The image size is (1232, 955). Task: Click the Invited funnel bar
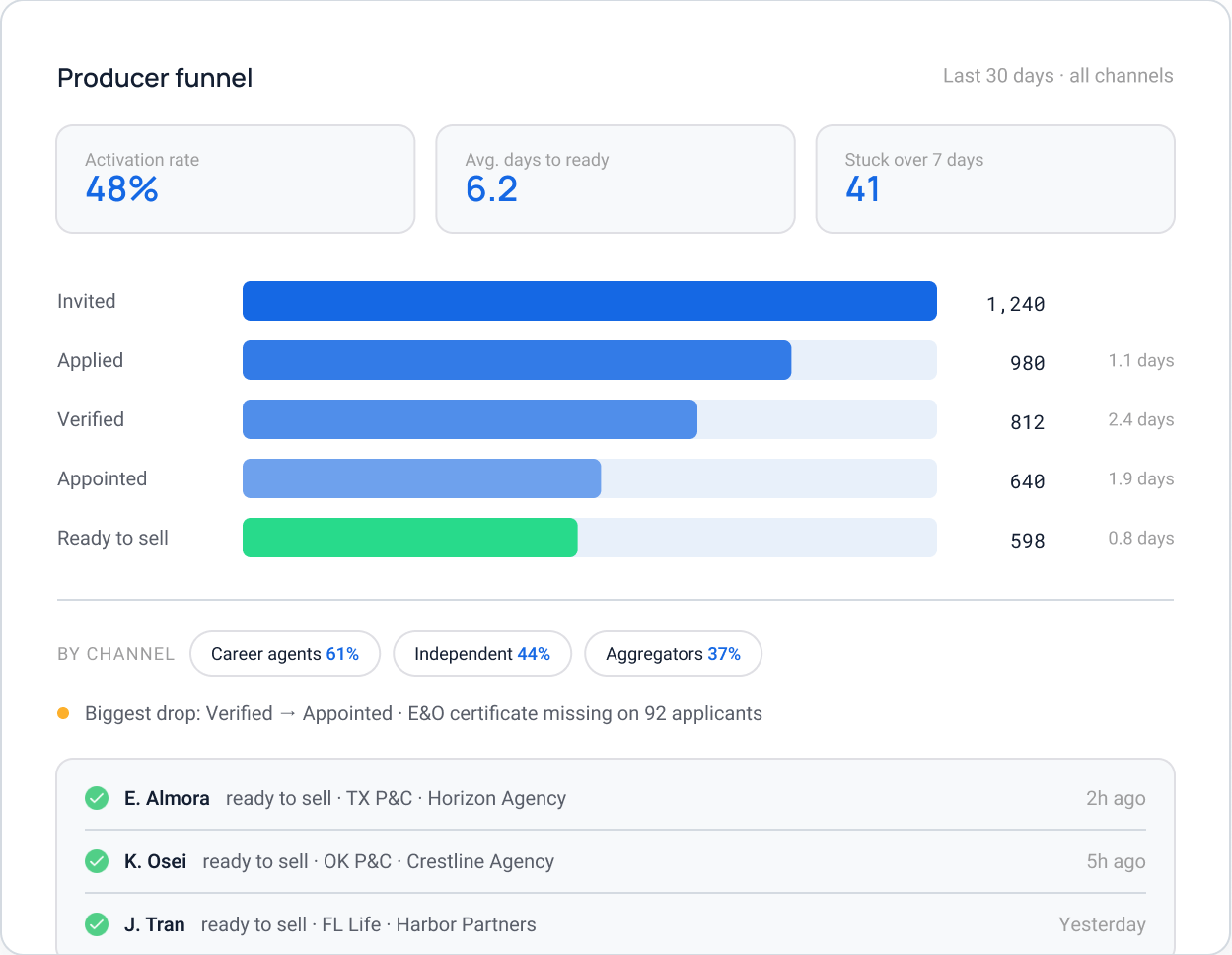[x=590, y=301]
